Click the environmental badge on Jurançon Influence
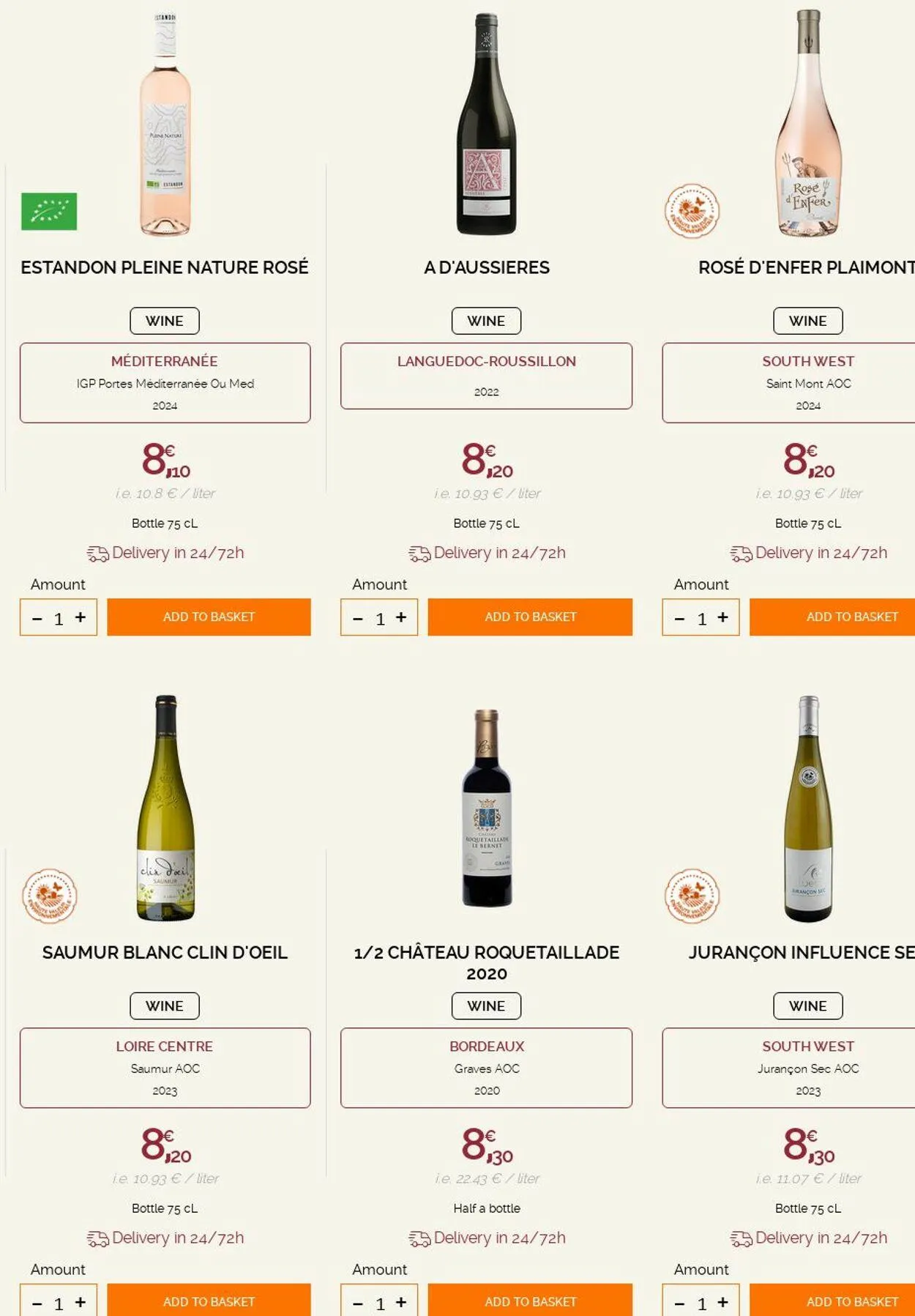This screenshot has width=915, height=1316. [x=692, y=896]
